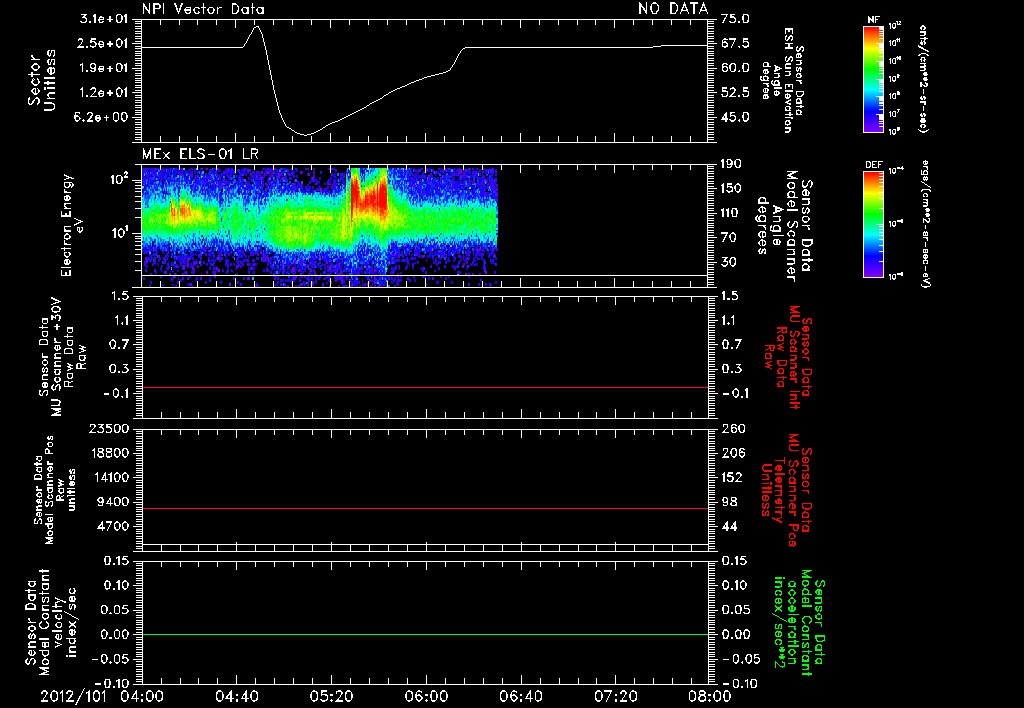
Task: Click the "ESH Sun Elevation Angle" label
Action: (x=782, y=80)
